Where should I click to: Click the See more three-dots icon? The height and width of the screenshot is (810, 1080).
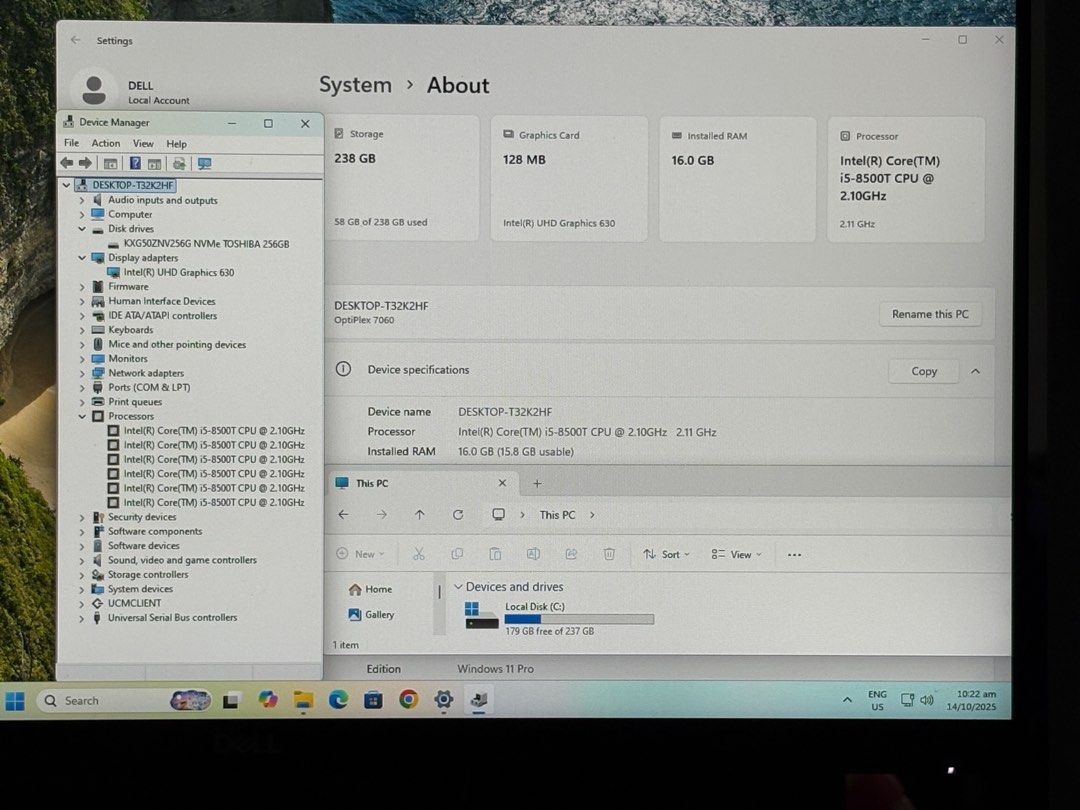click(x=794, y=555)
